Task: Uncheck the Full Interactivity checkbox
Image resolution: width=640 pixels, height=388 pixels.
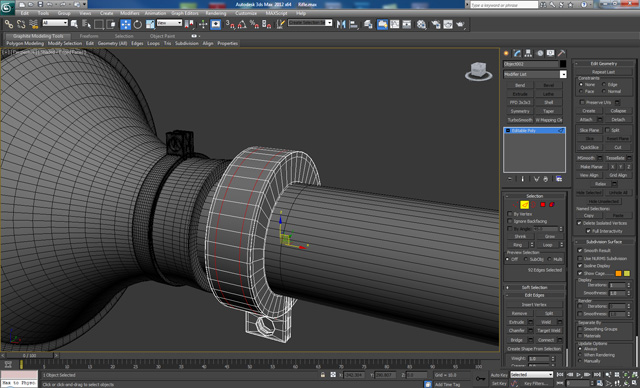Action: click(x=588, y=231)
